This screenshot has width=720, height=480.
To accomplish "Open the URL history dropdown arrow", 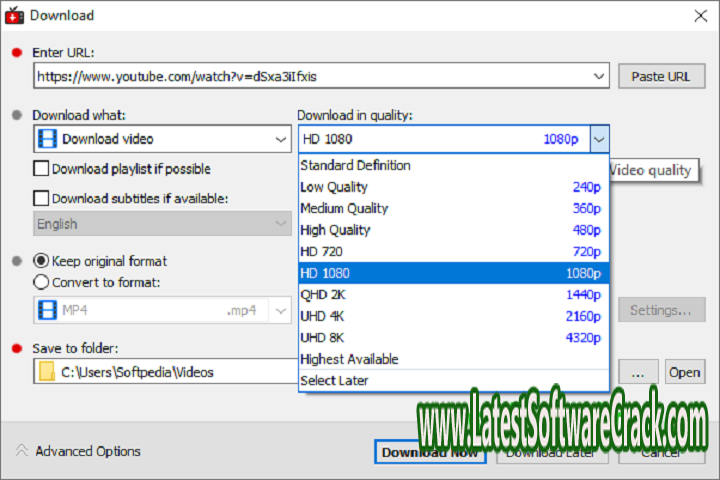I will (x=598, y=76).
